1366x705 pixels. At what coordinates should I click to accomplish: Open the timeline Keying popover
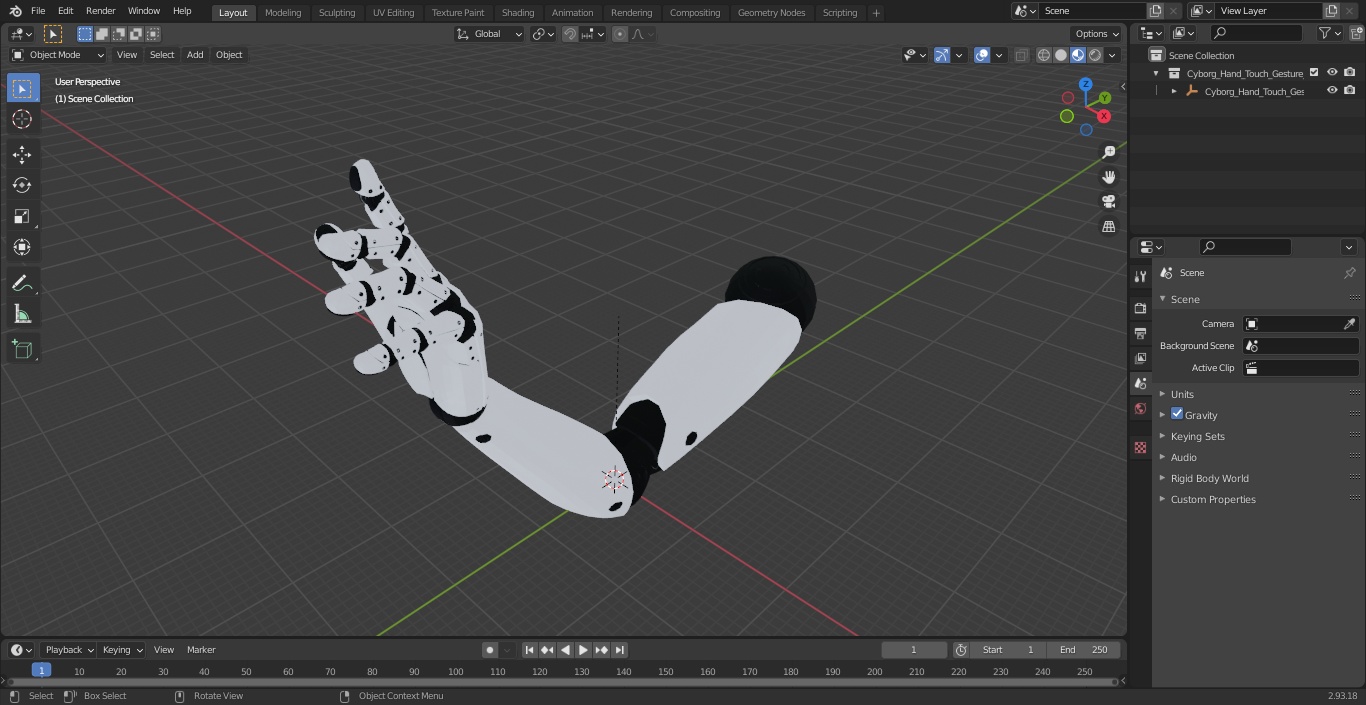tap(122, 650)
